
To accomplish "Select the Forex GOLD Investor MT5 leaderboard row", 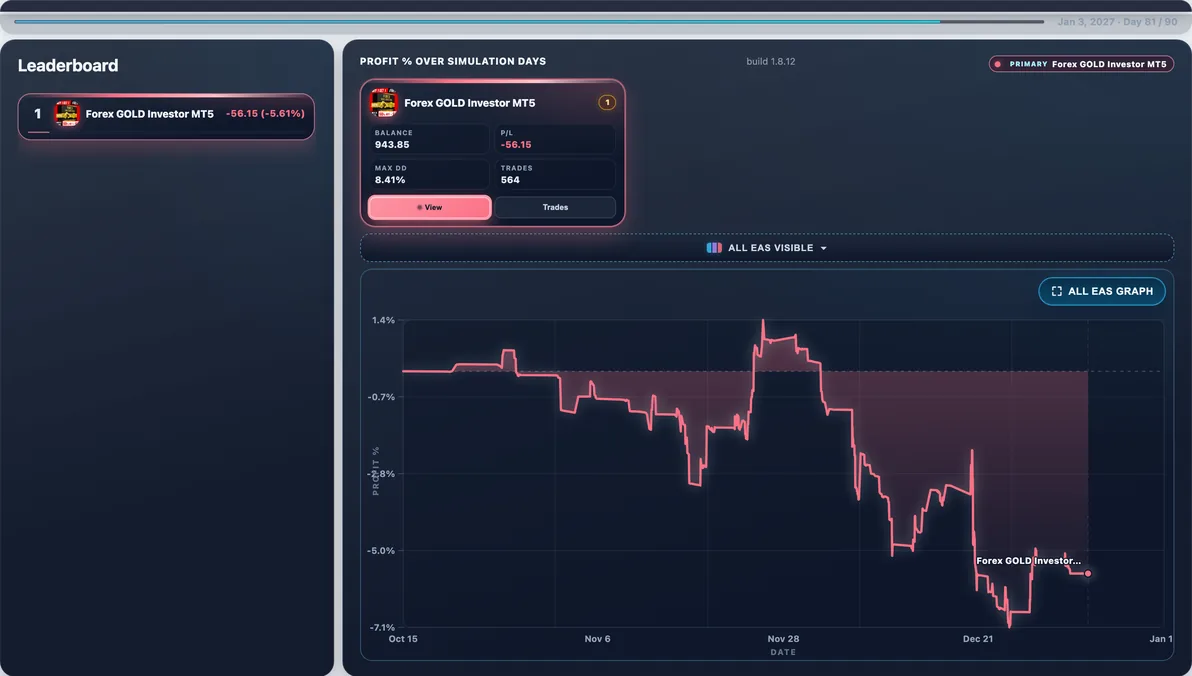I will click(166, 116).
